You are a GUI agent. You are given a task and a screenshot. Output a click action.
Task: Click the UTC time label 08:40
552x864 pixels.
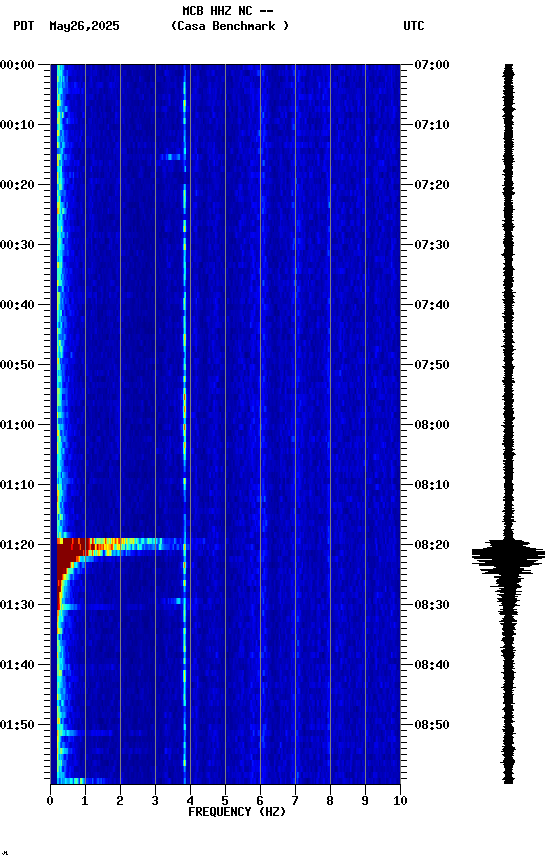pos(432,665)
